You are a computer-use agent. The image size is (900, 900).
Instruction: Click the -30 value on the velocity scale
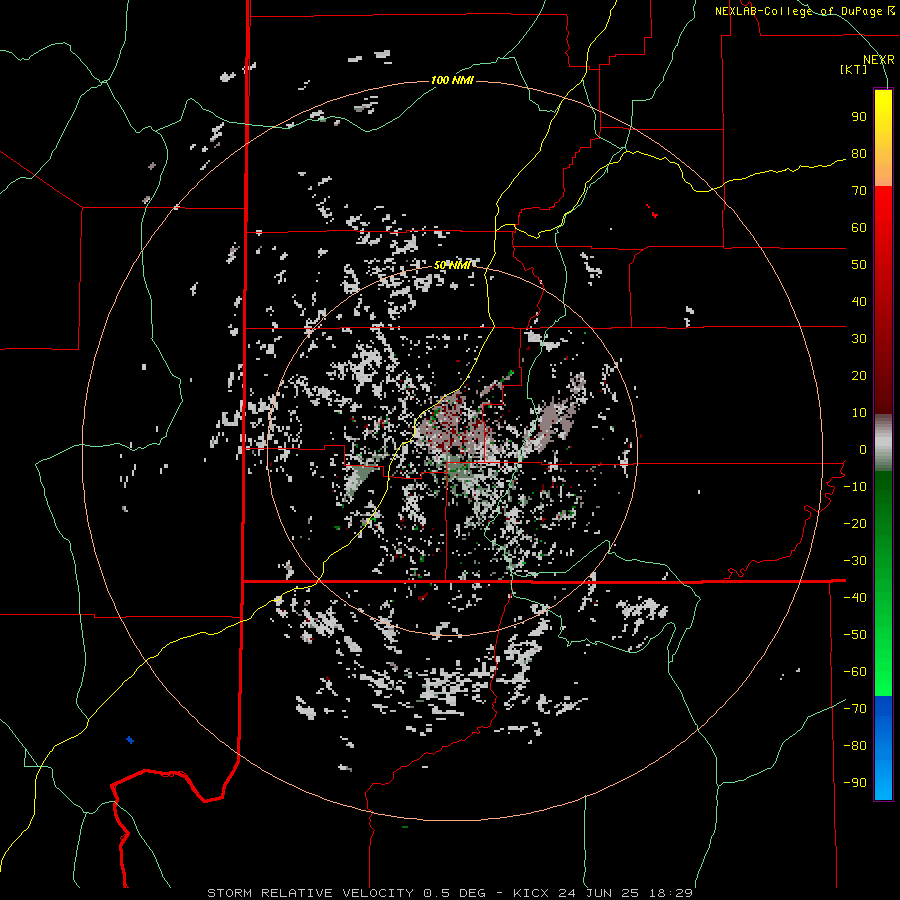click(x=855, y=561)
